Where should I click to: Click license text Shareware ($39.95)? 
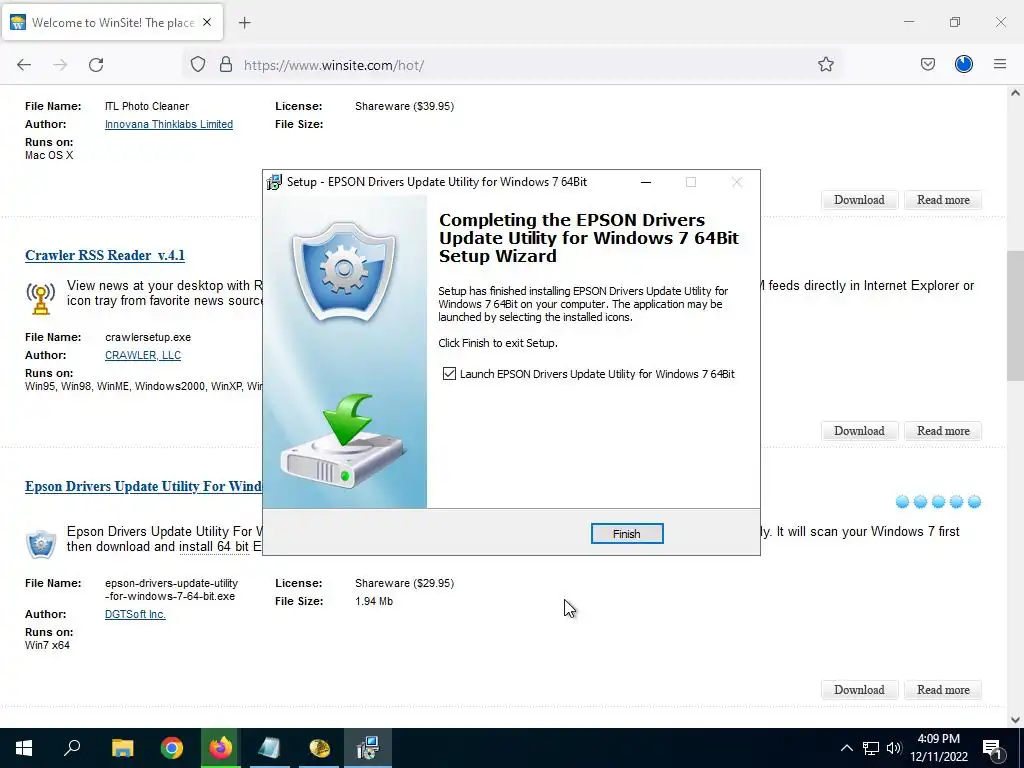pos(404,106)
